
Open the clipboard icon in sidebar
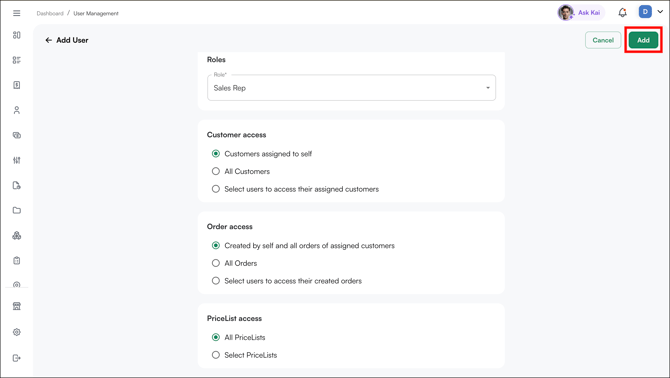[17, 261]
